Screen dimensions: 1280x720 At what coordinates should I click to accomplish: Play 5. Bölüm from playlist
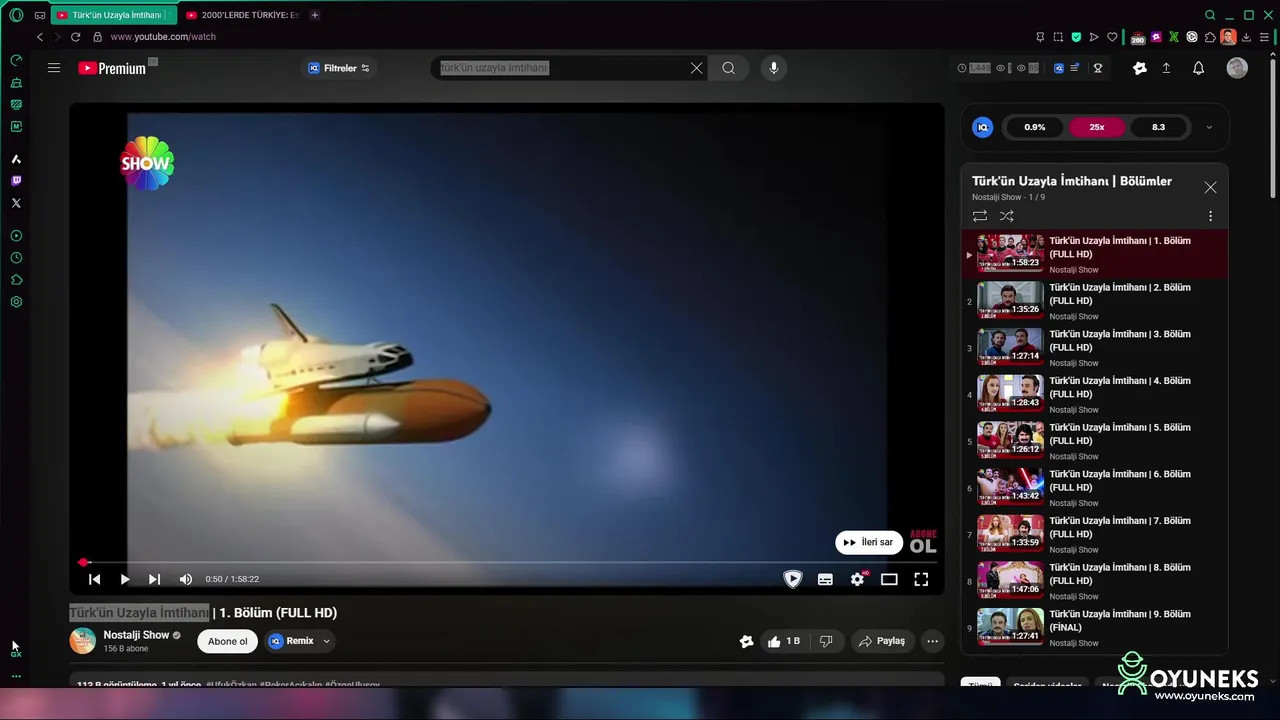[x=1094, y=441]
